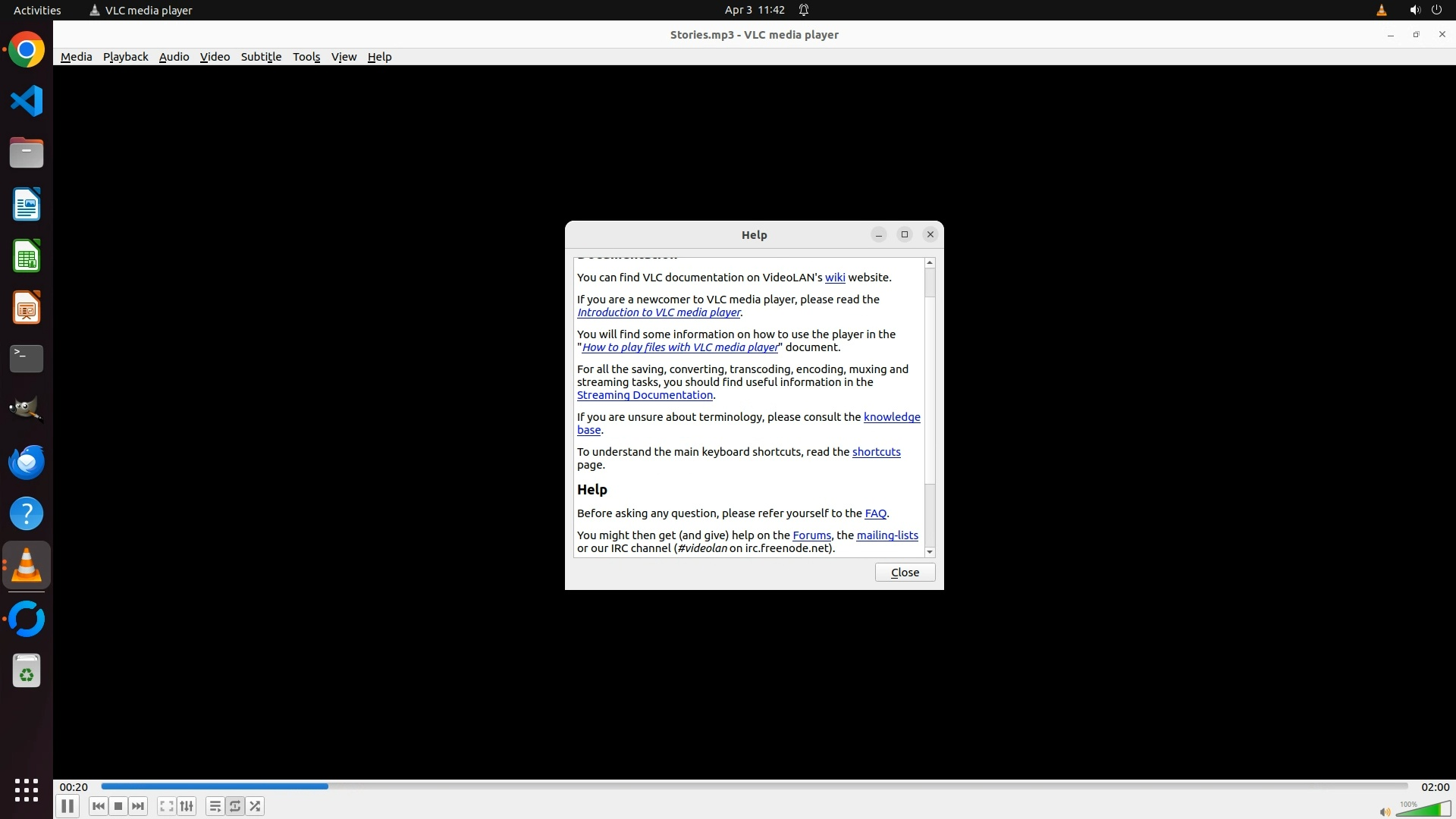The height and width of the screenshot is (819, 1456).
Task: Stop playback using the stop button
Action: coord(118,806)
